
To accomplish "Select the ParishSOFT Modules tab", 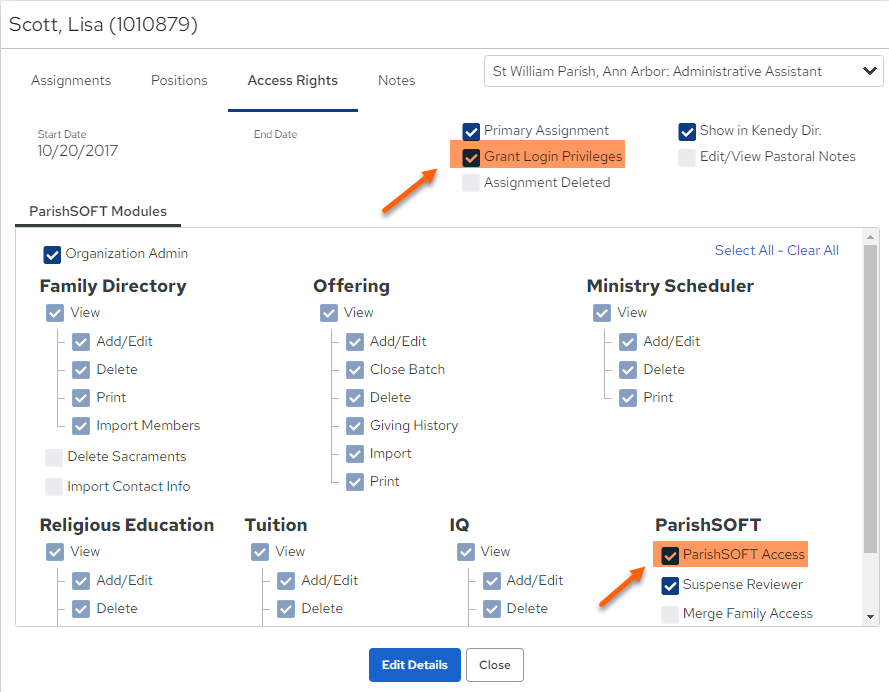I will click(x=98, y=211).
